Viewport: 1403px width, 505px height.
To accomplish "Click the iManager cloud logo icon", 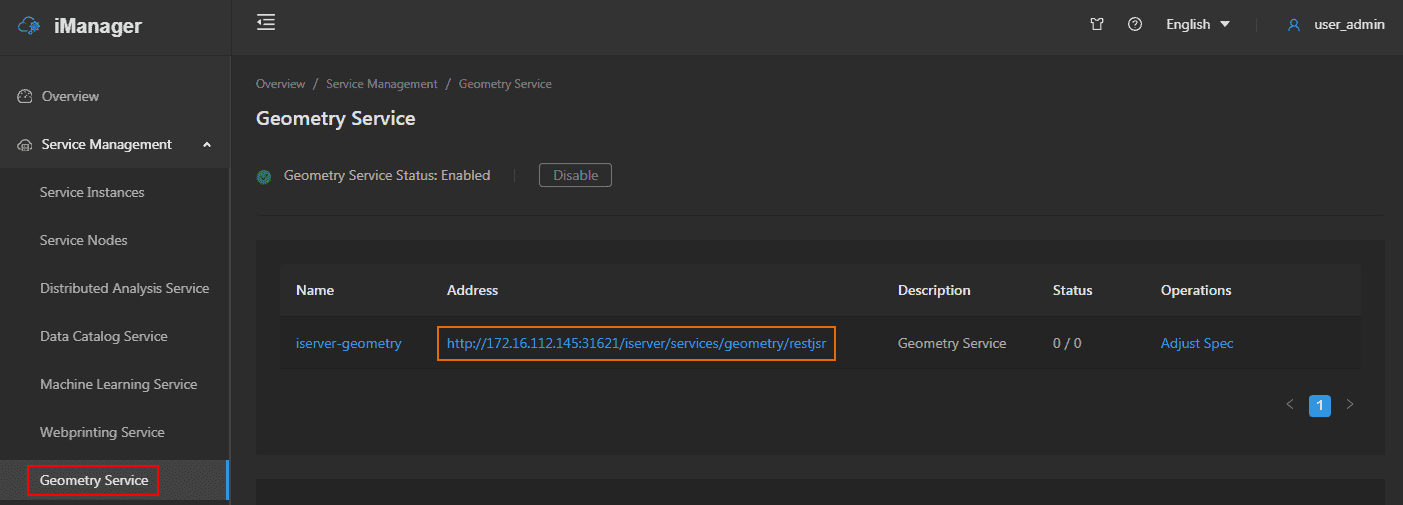I will pyautogui.click(x=29, y=26).
